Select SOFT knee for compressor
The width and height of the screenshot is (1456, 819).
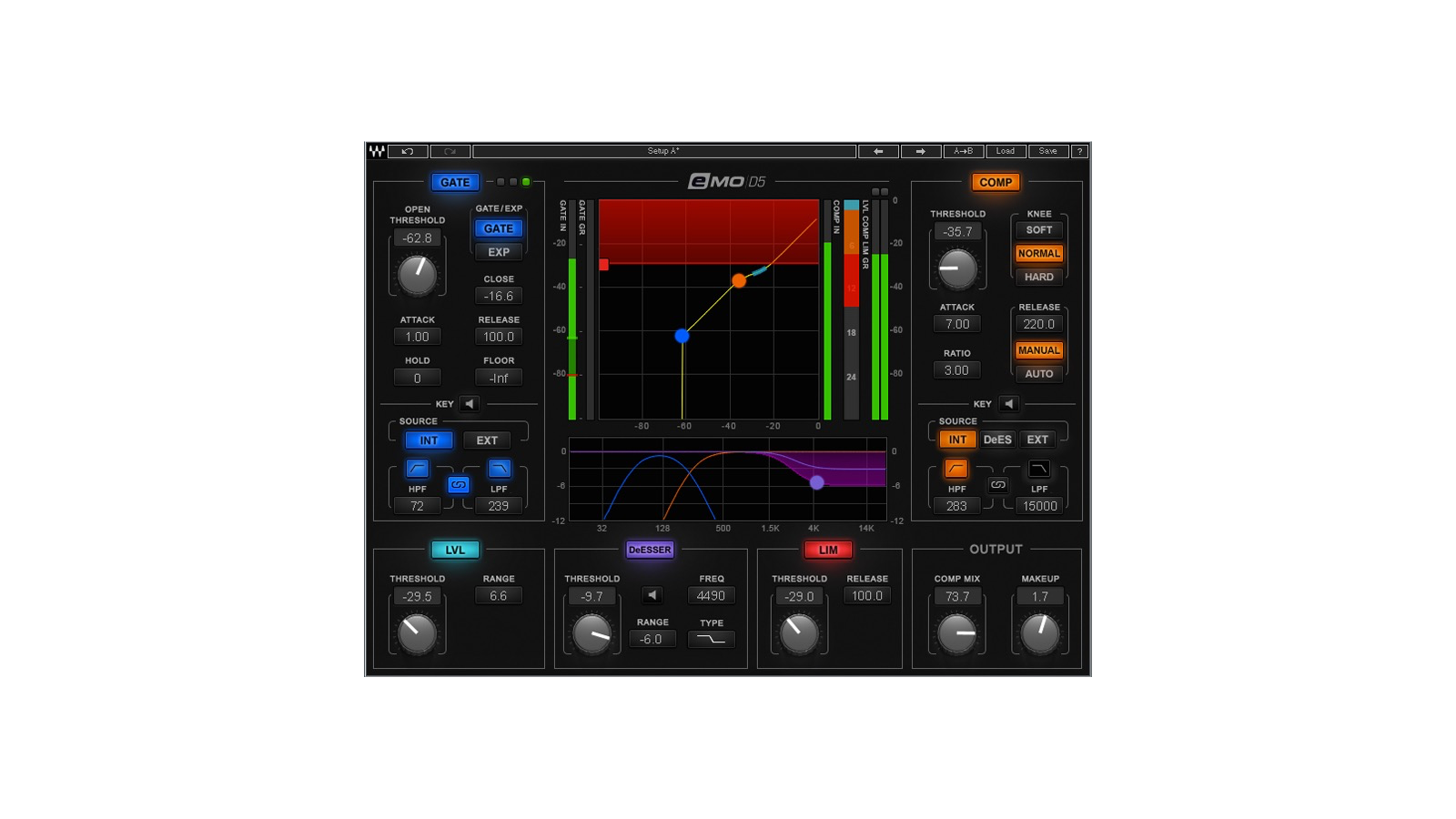(1038, 230)
